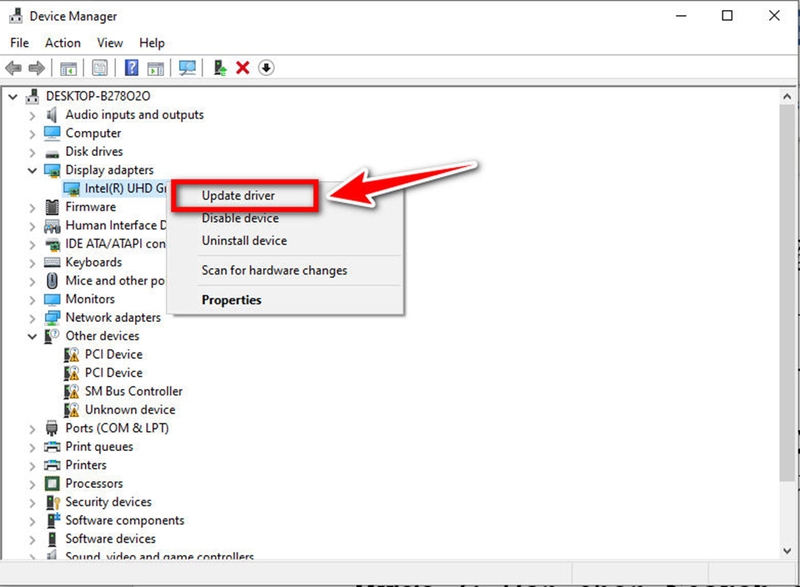The height and width of the screenshot is (587, 800).
Task: Click the Properties toolbar icon
Action: tap(99, 68)
